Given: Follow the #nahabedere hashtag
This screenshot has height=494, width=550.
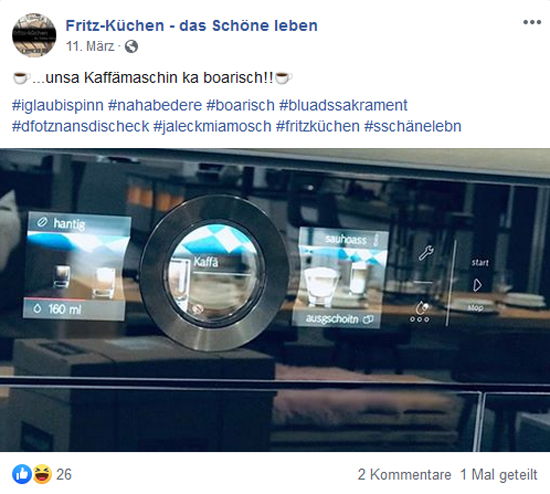Looking at the screenshot, I should pos(155,105).
